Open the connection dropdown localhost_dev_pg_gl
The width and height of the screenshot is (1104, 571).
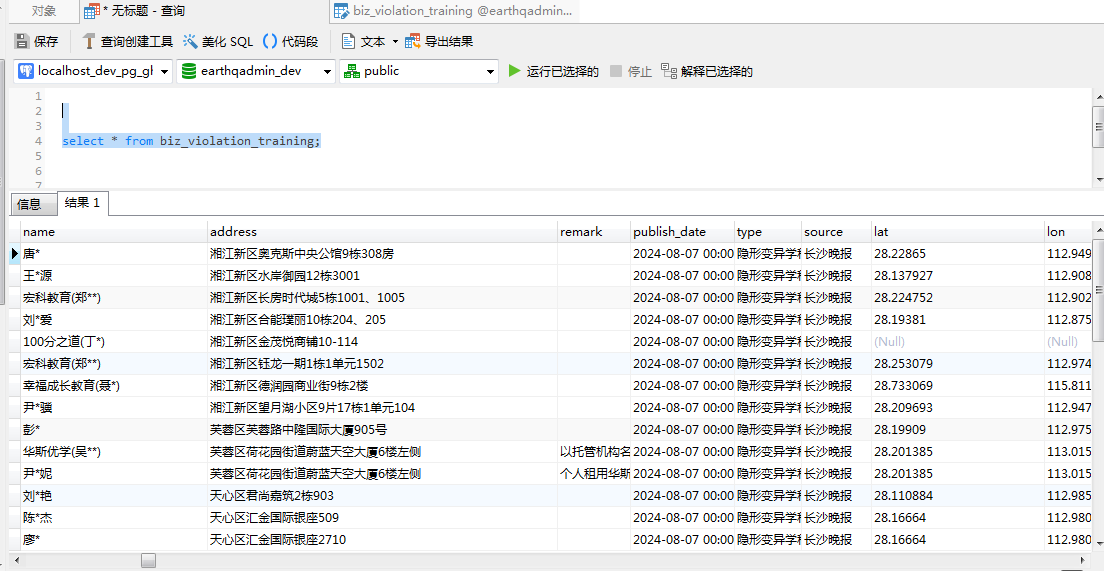93,71
